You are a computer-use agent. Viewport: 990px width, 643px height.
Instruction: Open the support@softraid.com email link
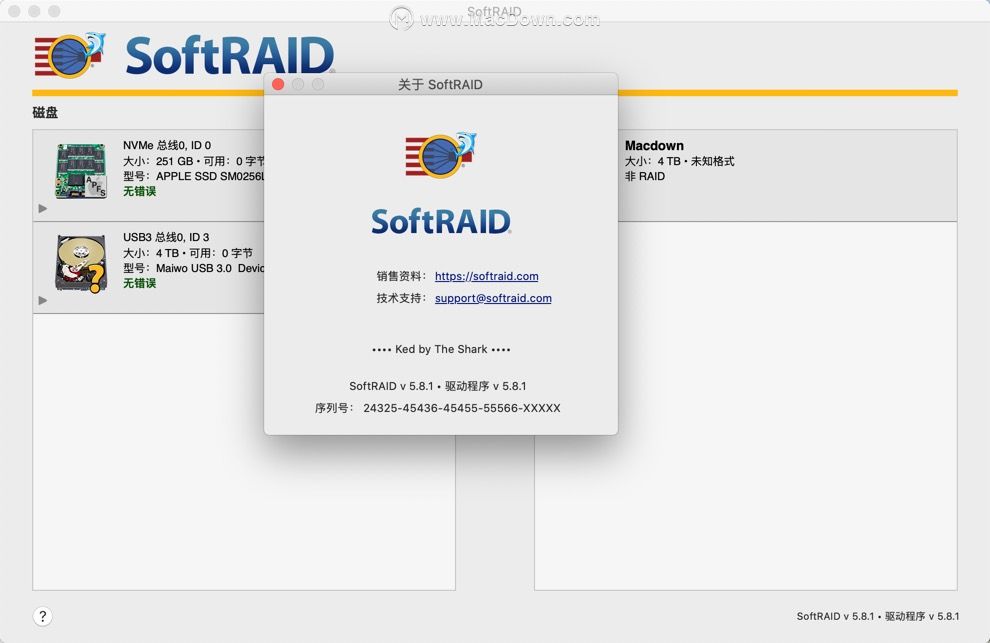pyautogui.click(x=493, y=298)
